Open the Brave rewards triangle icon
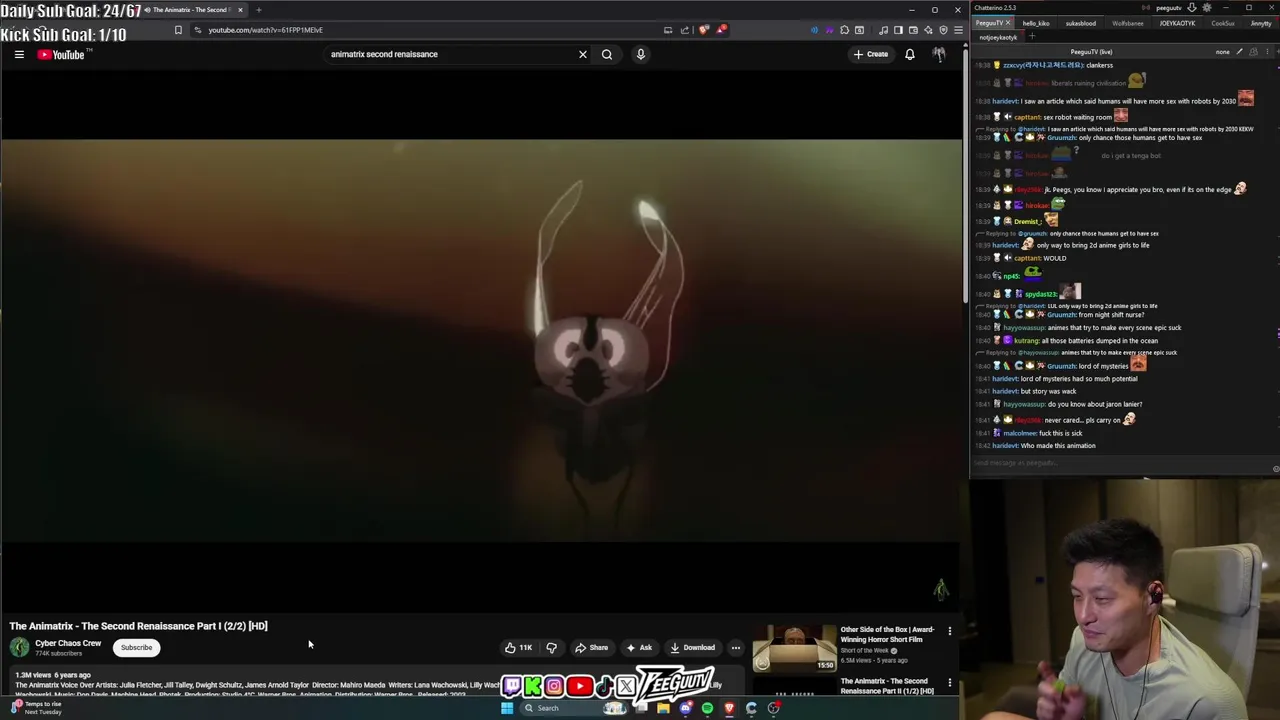Image resolution: width=1280 pixels, height=720 pixels. tap(721, 30)
